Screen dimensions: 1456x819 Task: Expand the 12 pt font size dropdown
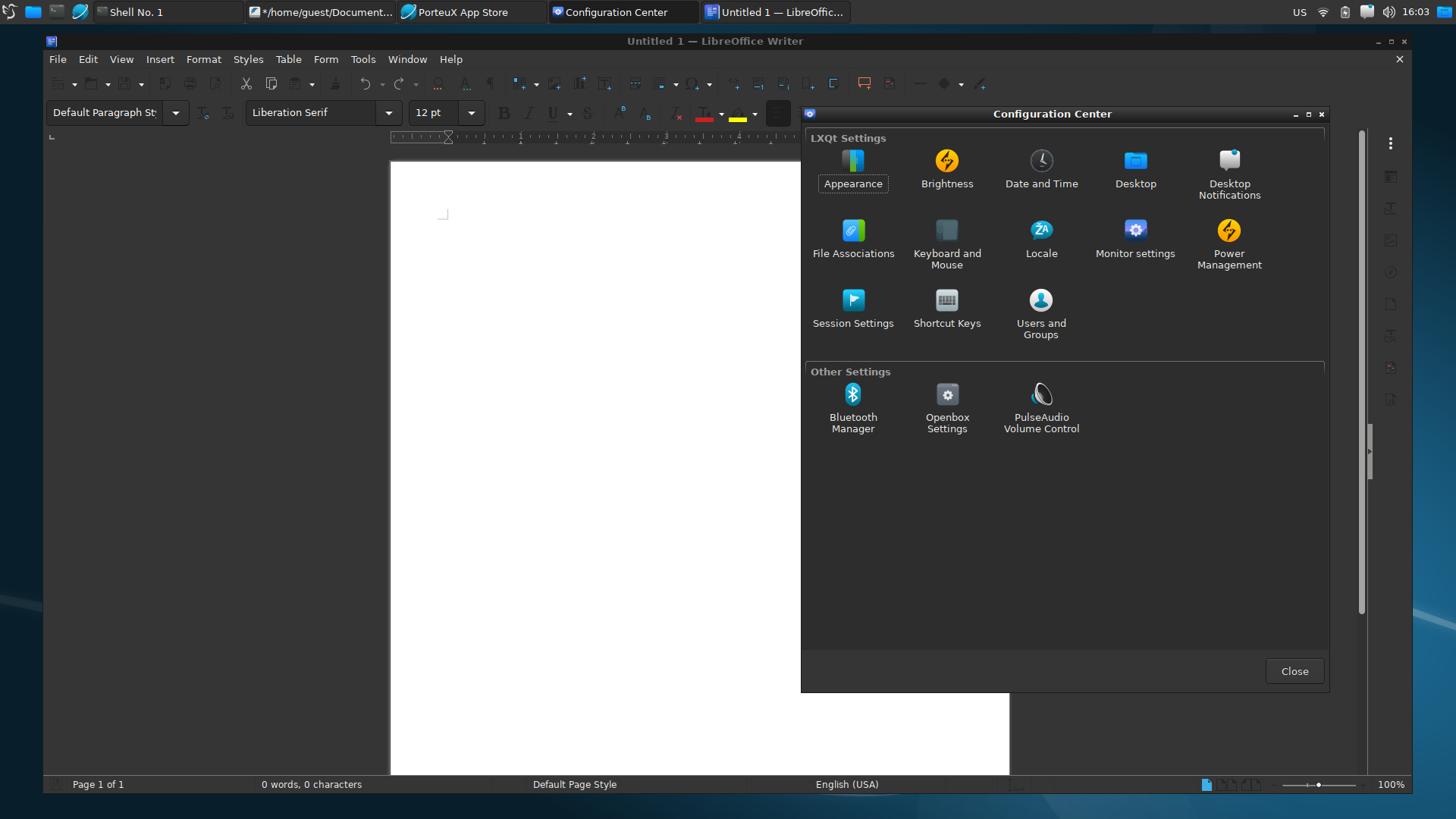point(472,113)
